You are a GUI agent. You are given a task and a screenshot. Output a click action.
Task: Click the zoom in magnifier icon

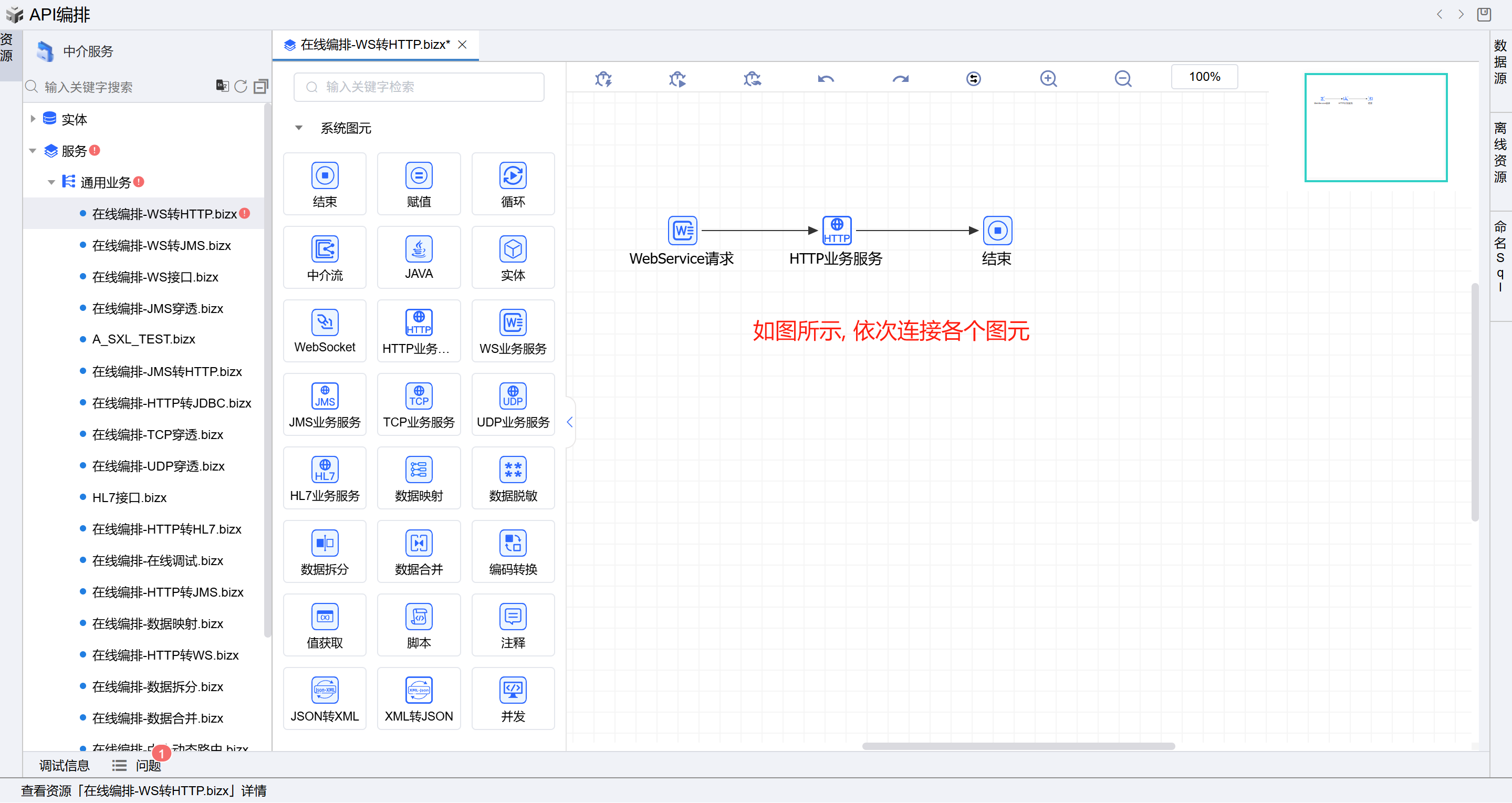[x=1048, y=79]
